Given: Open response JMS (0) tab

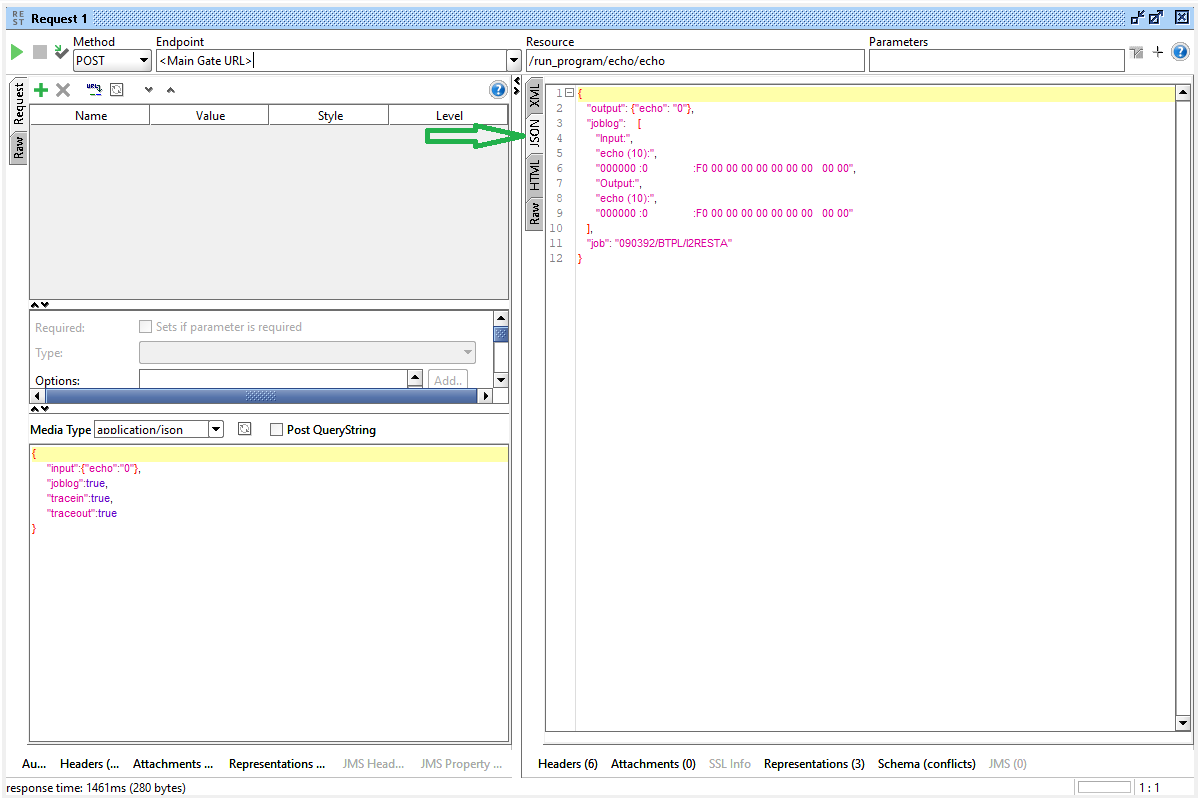Looking at the screenshot, I should pos(1007,763).
